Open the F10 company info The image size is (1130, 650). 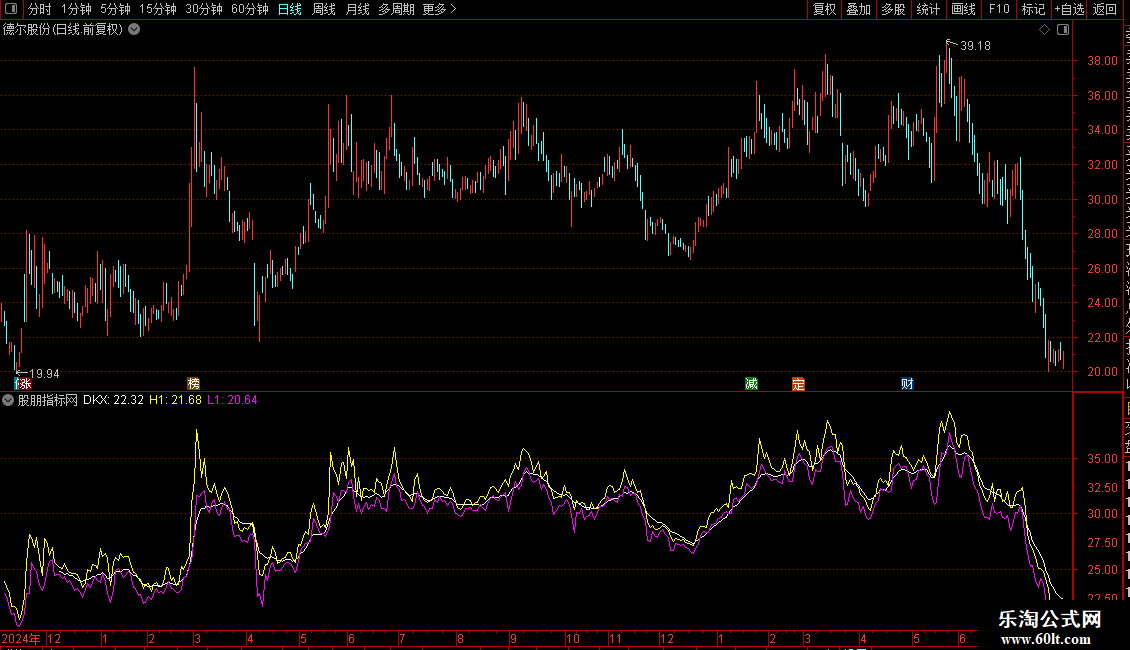(x=999, y=9)
